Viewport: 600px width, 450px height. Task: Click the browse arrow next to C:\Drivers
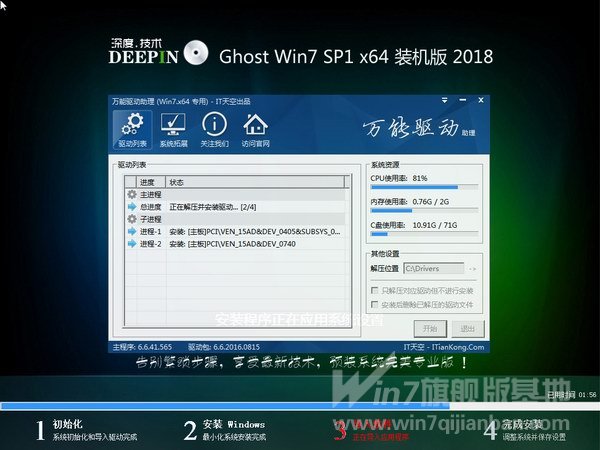(x=472, y=269)
